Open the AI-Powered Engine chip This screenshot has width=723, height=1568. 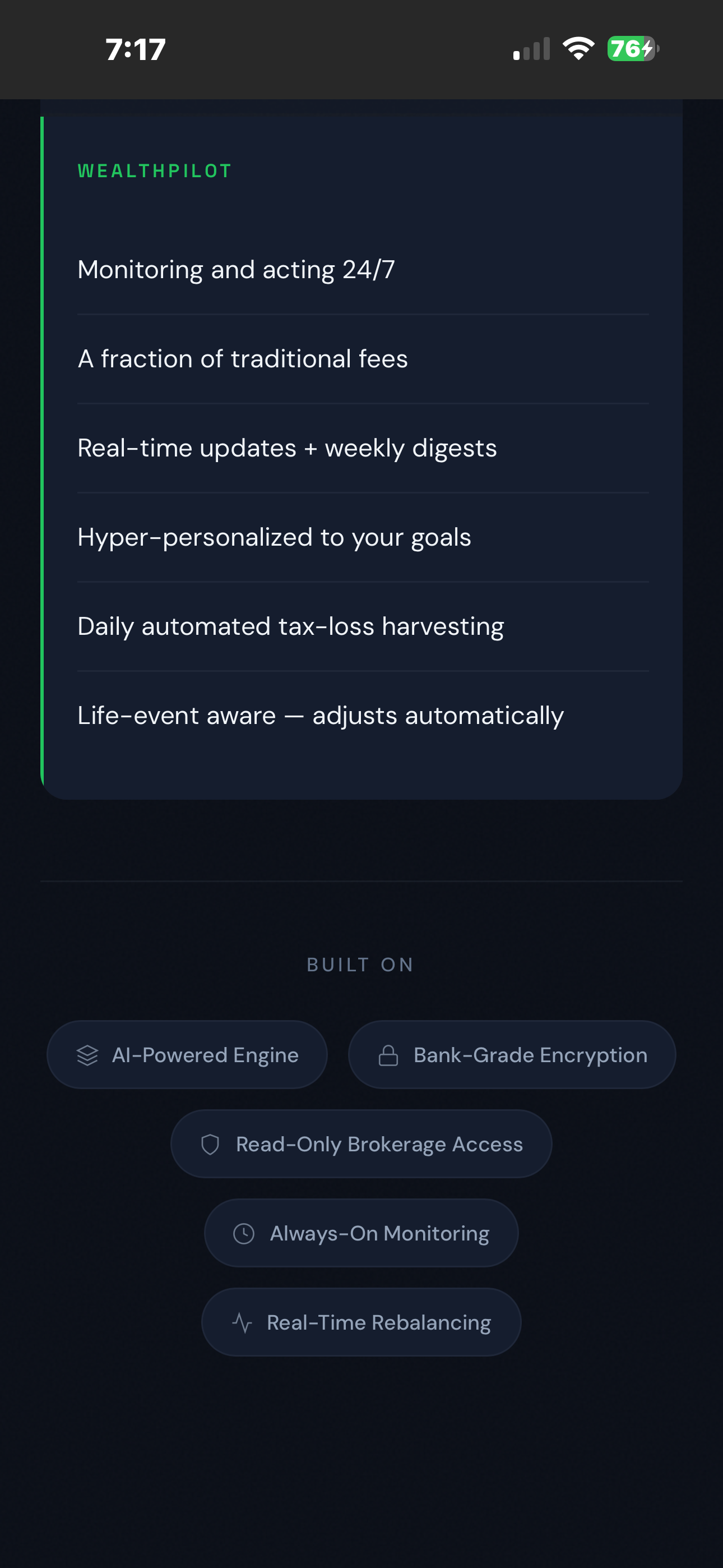[x=187, y=1054]
